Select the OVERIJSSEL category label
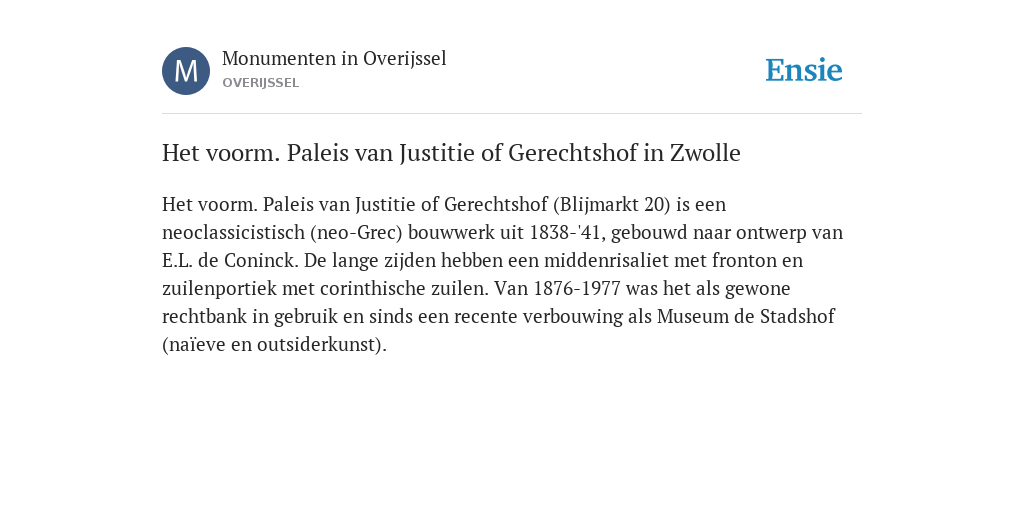Screen dimensions: 1024x512 click(x=261, y=83)
